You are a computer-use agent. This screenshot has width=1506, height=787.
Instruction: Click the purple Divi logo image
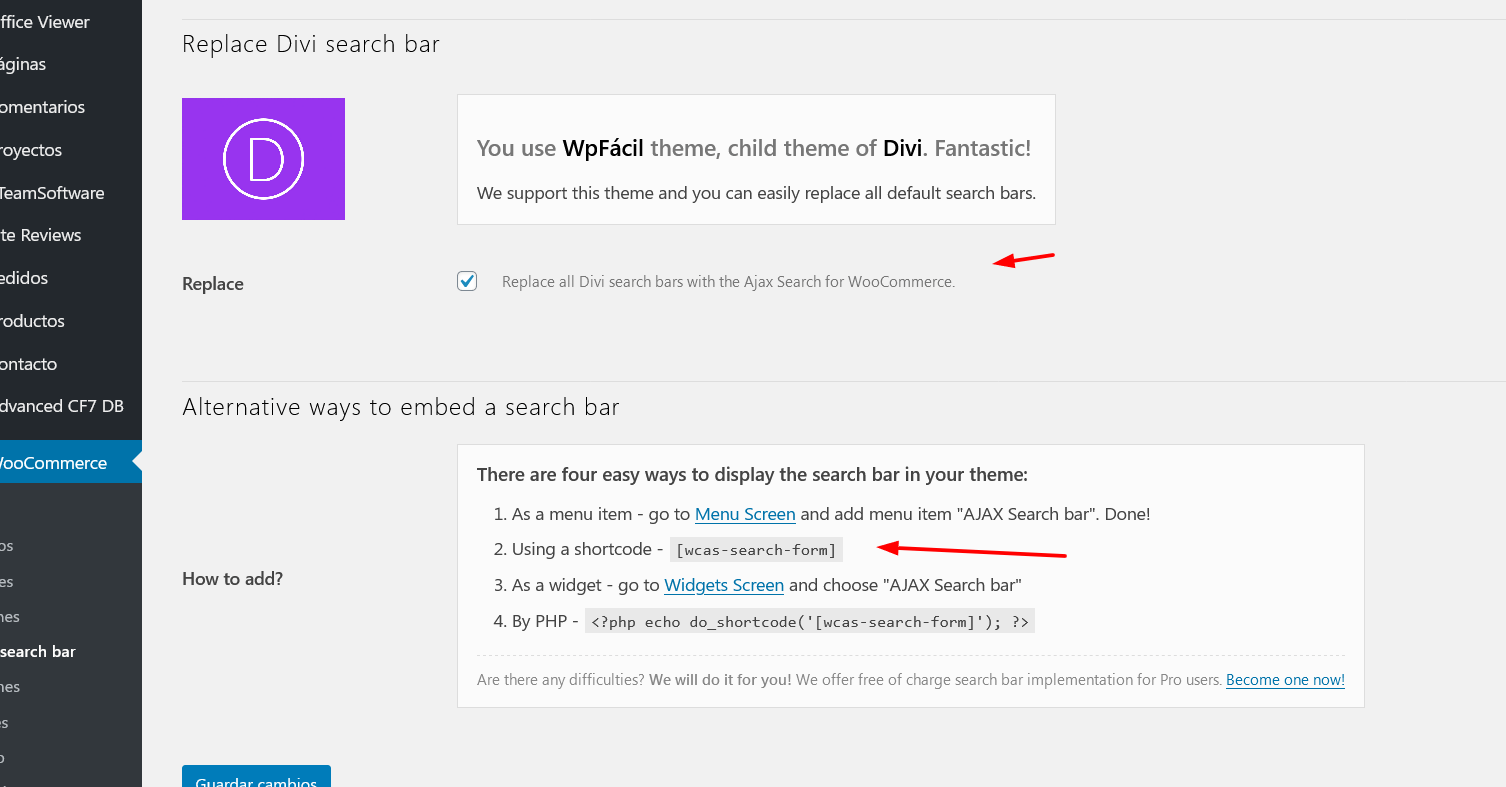point(263,159)
